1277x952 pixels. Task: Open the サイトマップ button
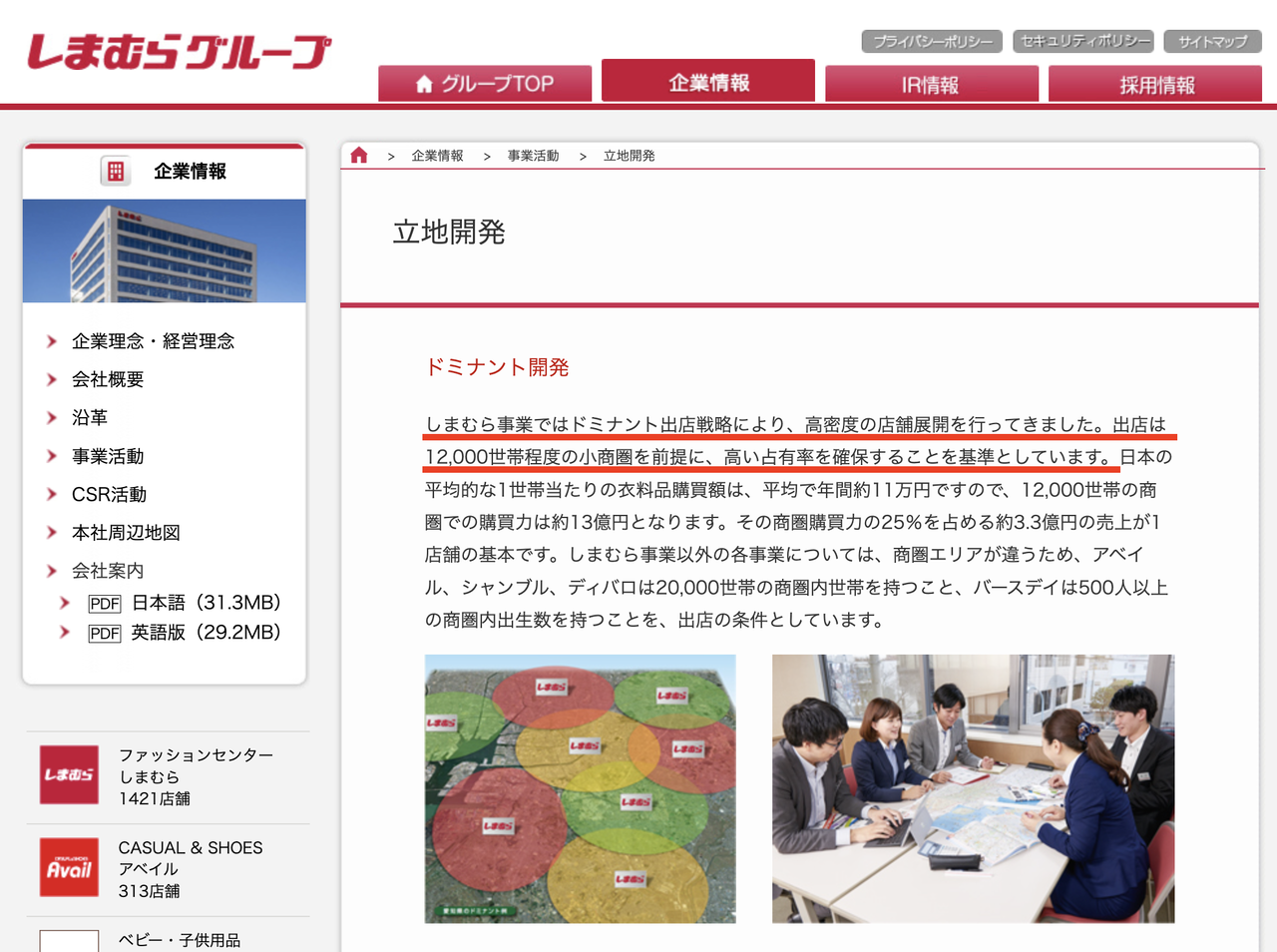click(1213, 41)
